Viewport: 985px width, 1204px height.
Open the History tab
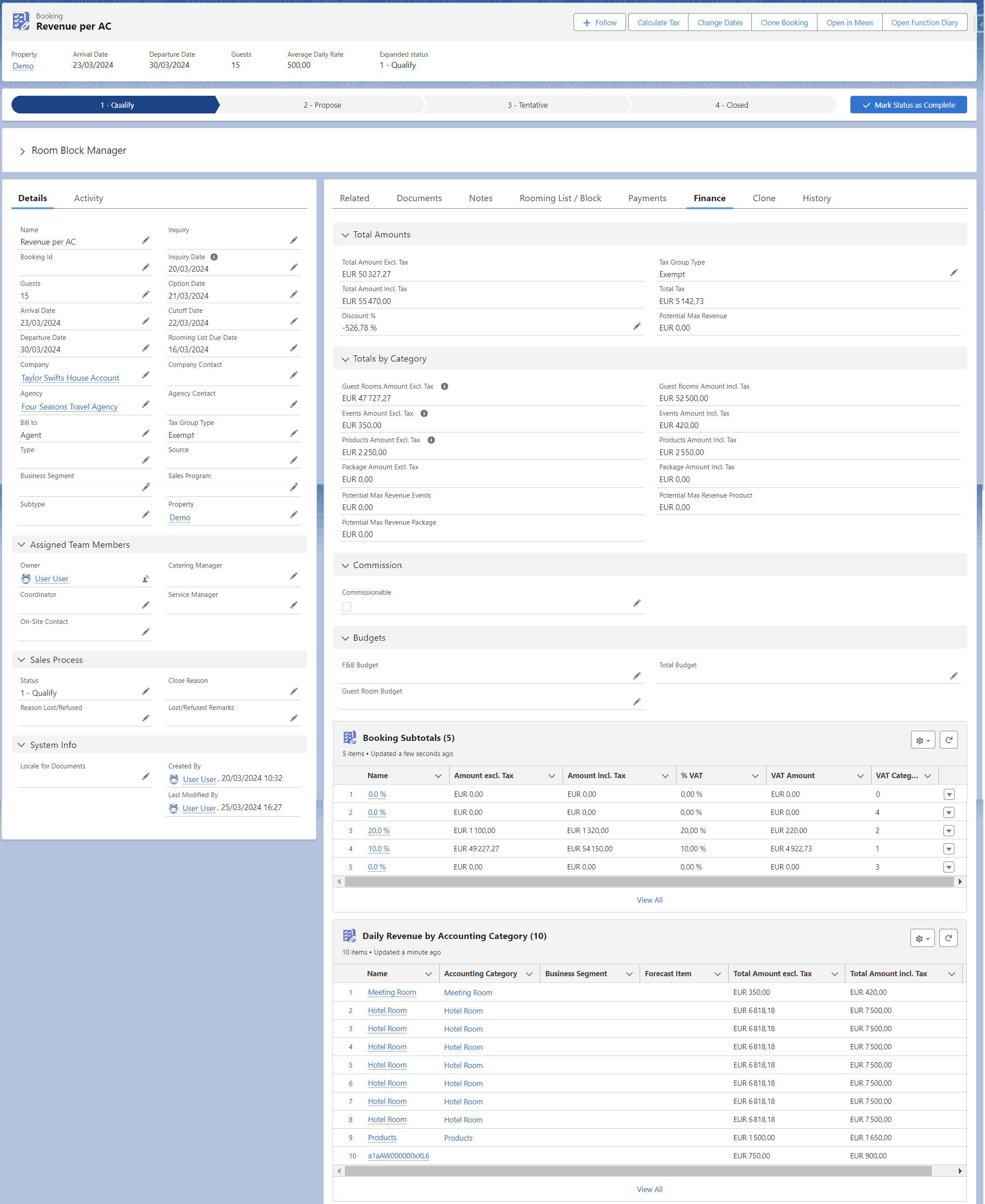817,199
